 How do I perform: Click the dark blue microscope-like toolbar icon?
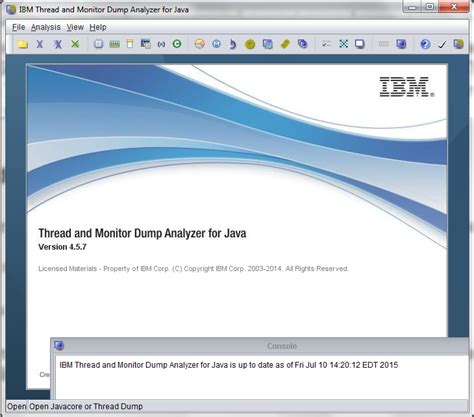coord(233,44)
